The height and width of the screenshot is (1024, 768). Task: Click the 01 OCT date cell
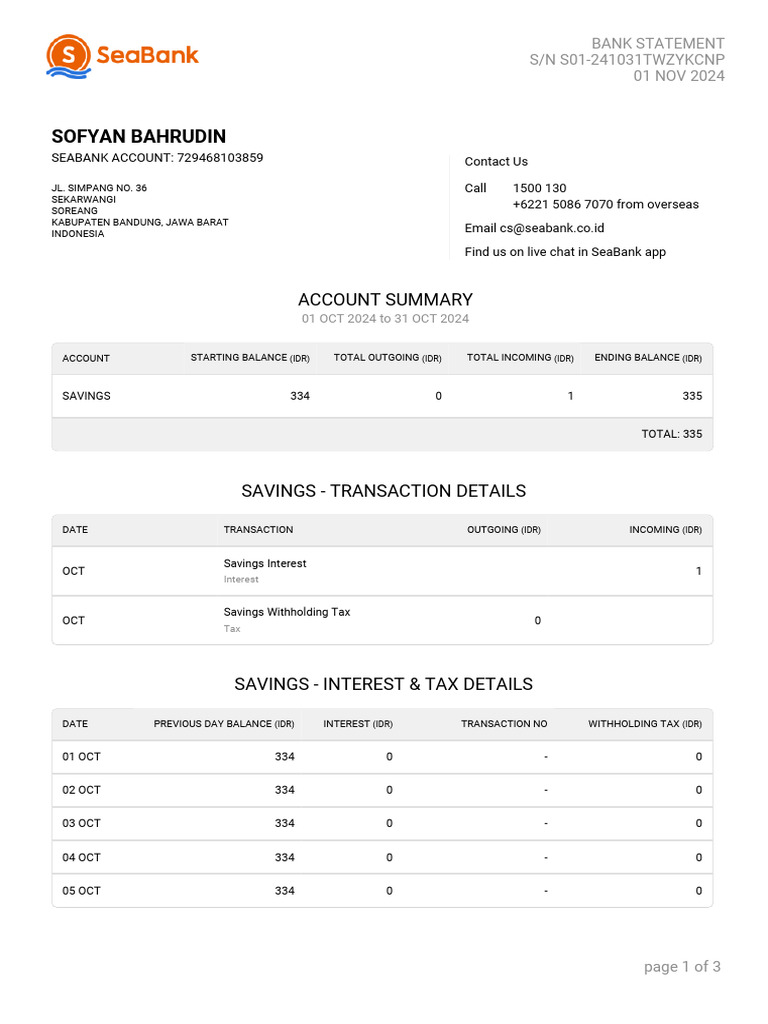[81, 757]
